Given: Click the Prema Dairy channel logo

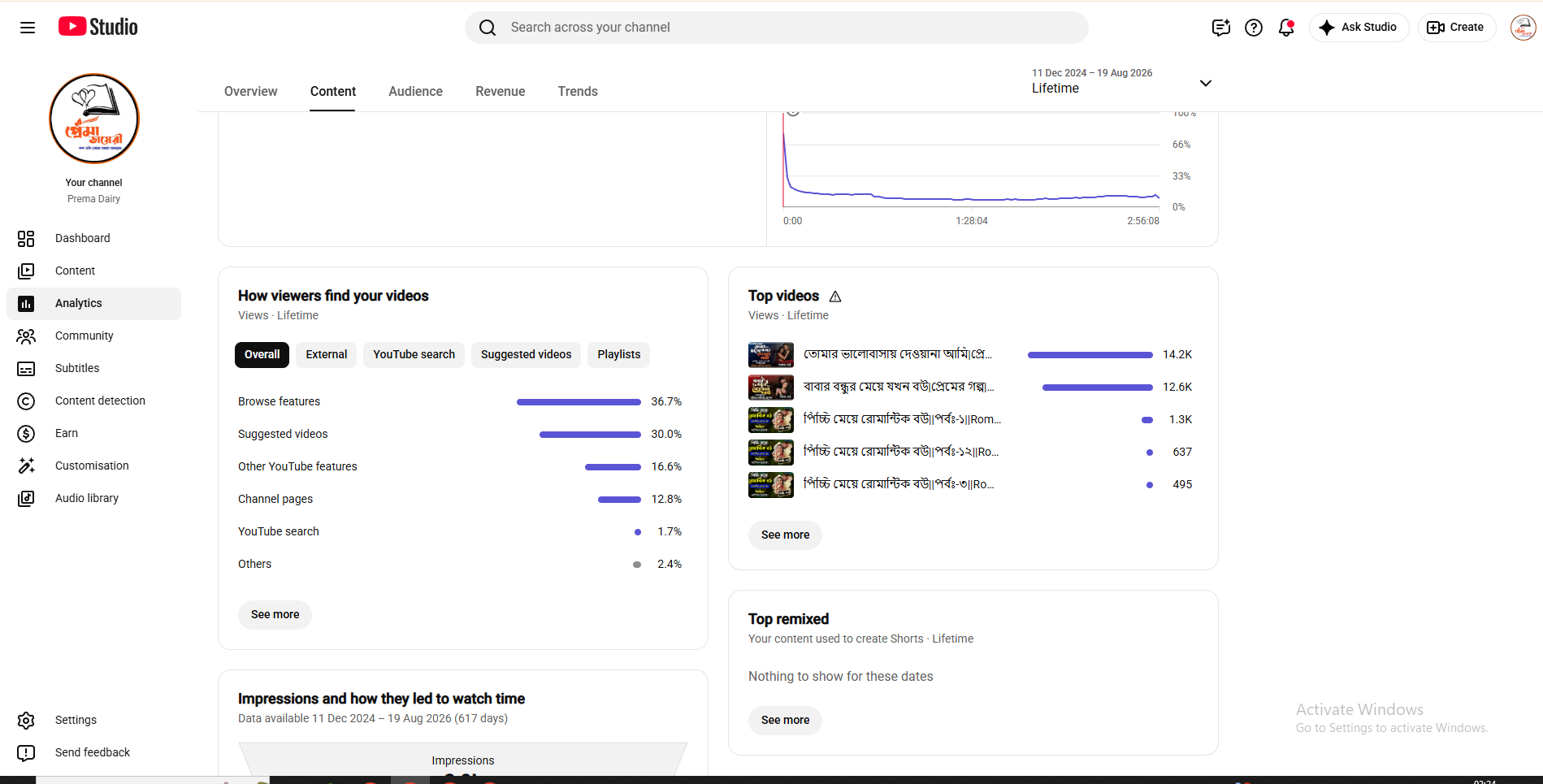Looking at the screenshot, I should [x=94, y=119].
